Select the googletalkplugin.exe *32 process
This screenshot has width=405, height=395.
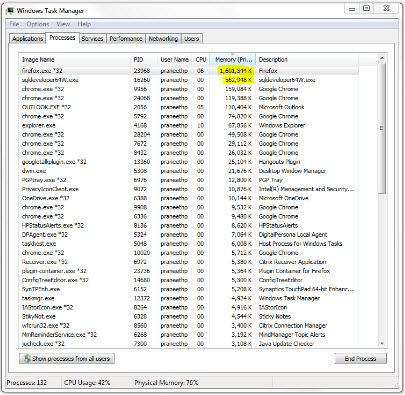pos(189,162)
